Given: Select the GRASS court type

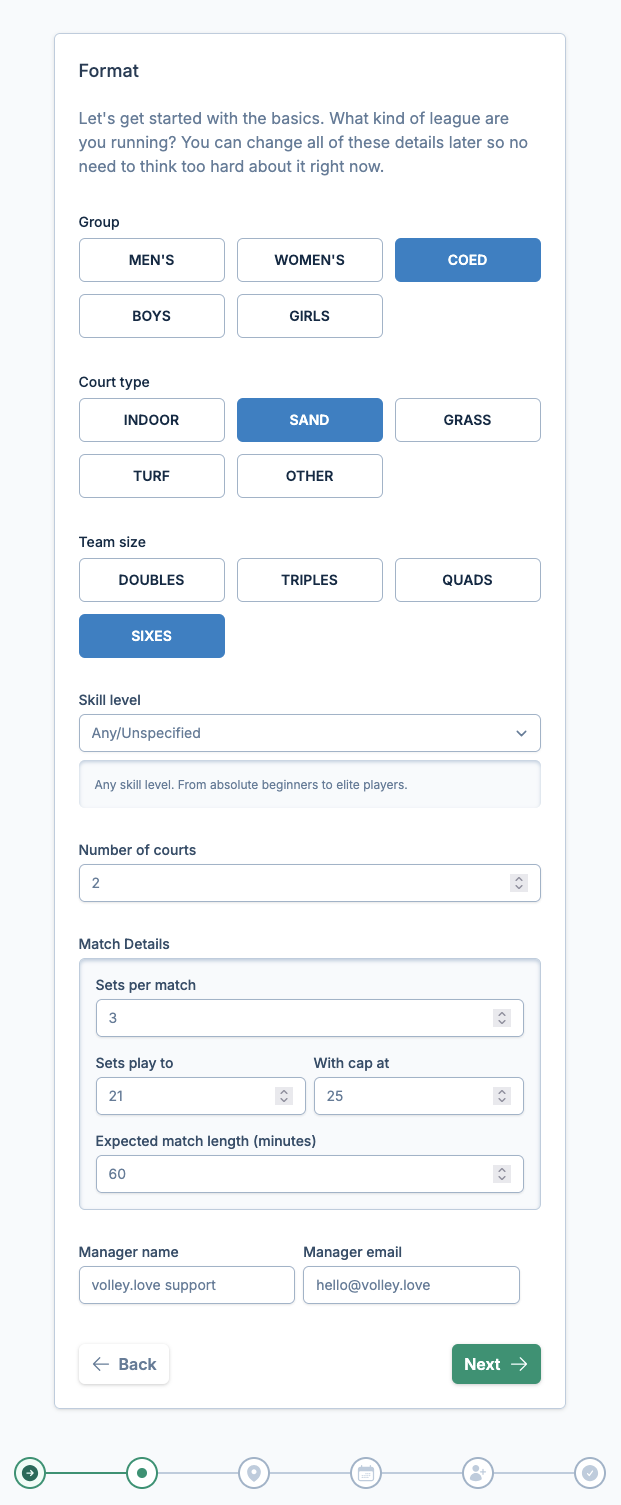Looking at the screenshot, I should tap(467, 420).
